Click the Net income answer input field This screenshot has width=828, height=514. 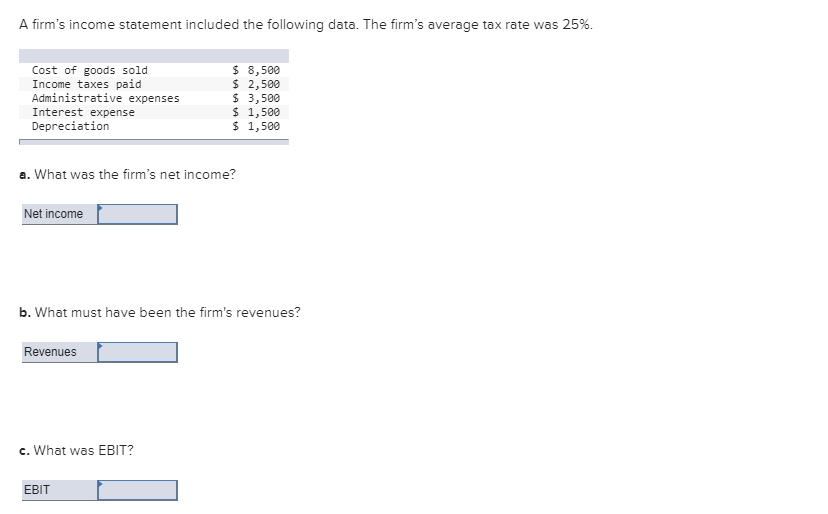coord(138,214)
